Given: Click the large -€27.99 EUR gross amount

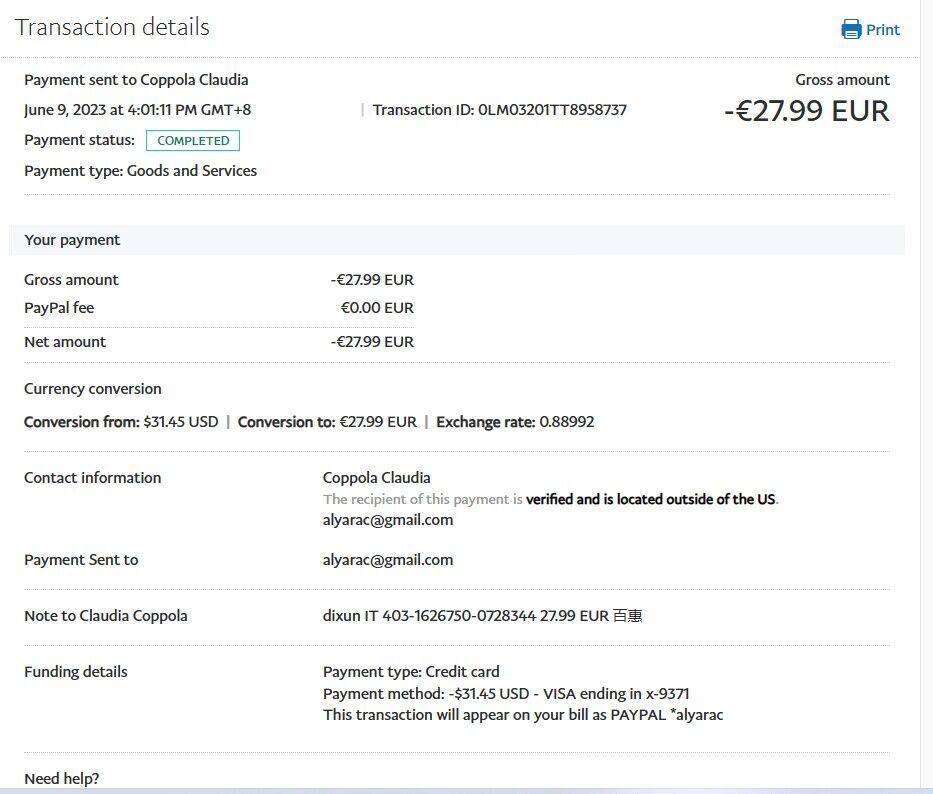Looking at the screenshot, I should point(806,111).
